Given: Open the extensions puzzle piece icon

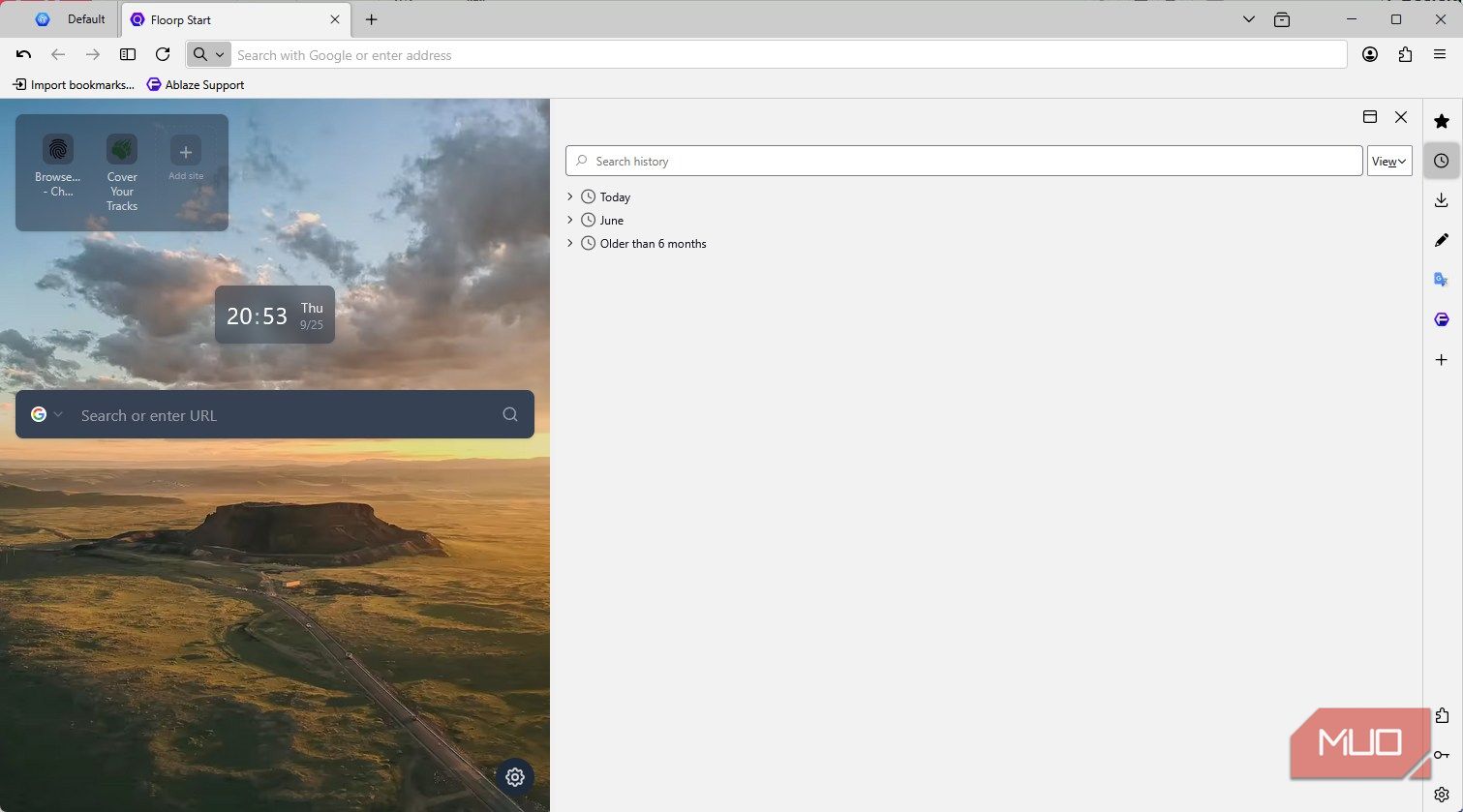Looking at the screenshot, I should (x=1405, y=55).
